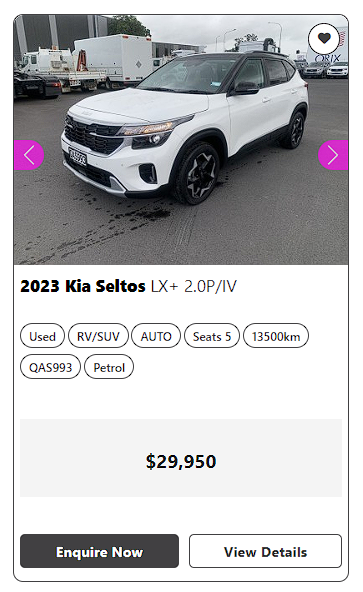Select the QAS993 plate tag
Screen dimensions: 363x592
click(50, 367)
